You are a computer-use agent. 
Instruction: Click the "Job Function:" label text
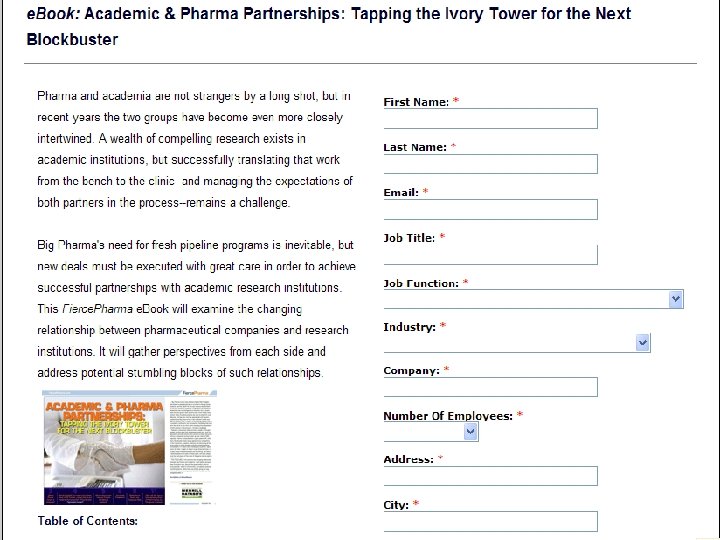tap(421, 283)
